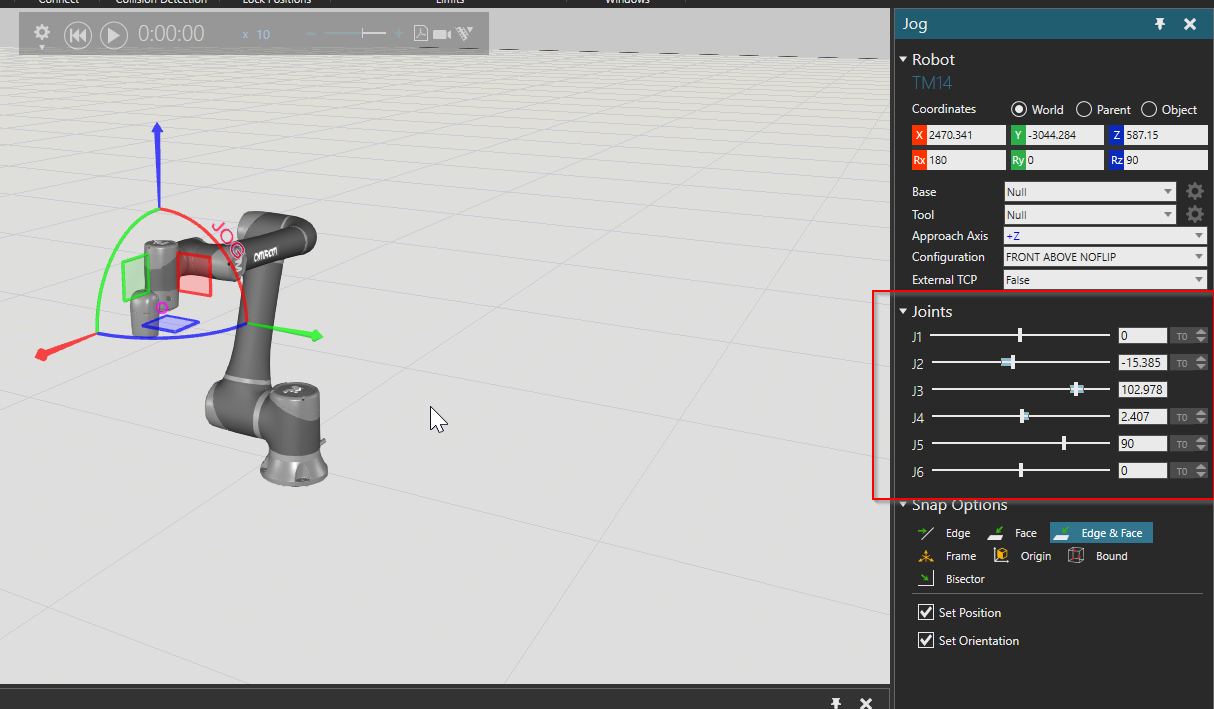Edit the J3 value field showing 102.978
1214x709 pixels.
coord(1142,390)
